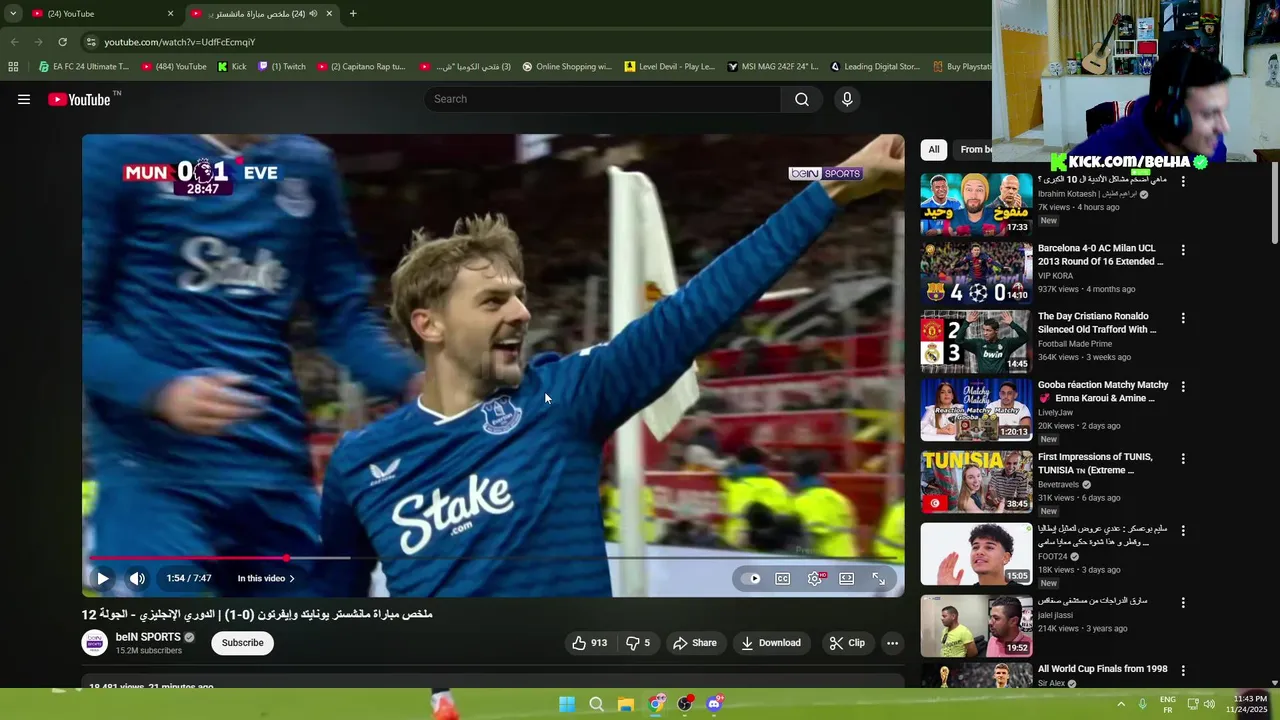Open options for First Impressions of TUNIS video
The width and height of the screenshot is (1280, 720).
[x=1183, y=459]
